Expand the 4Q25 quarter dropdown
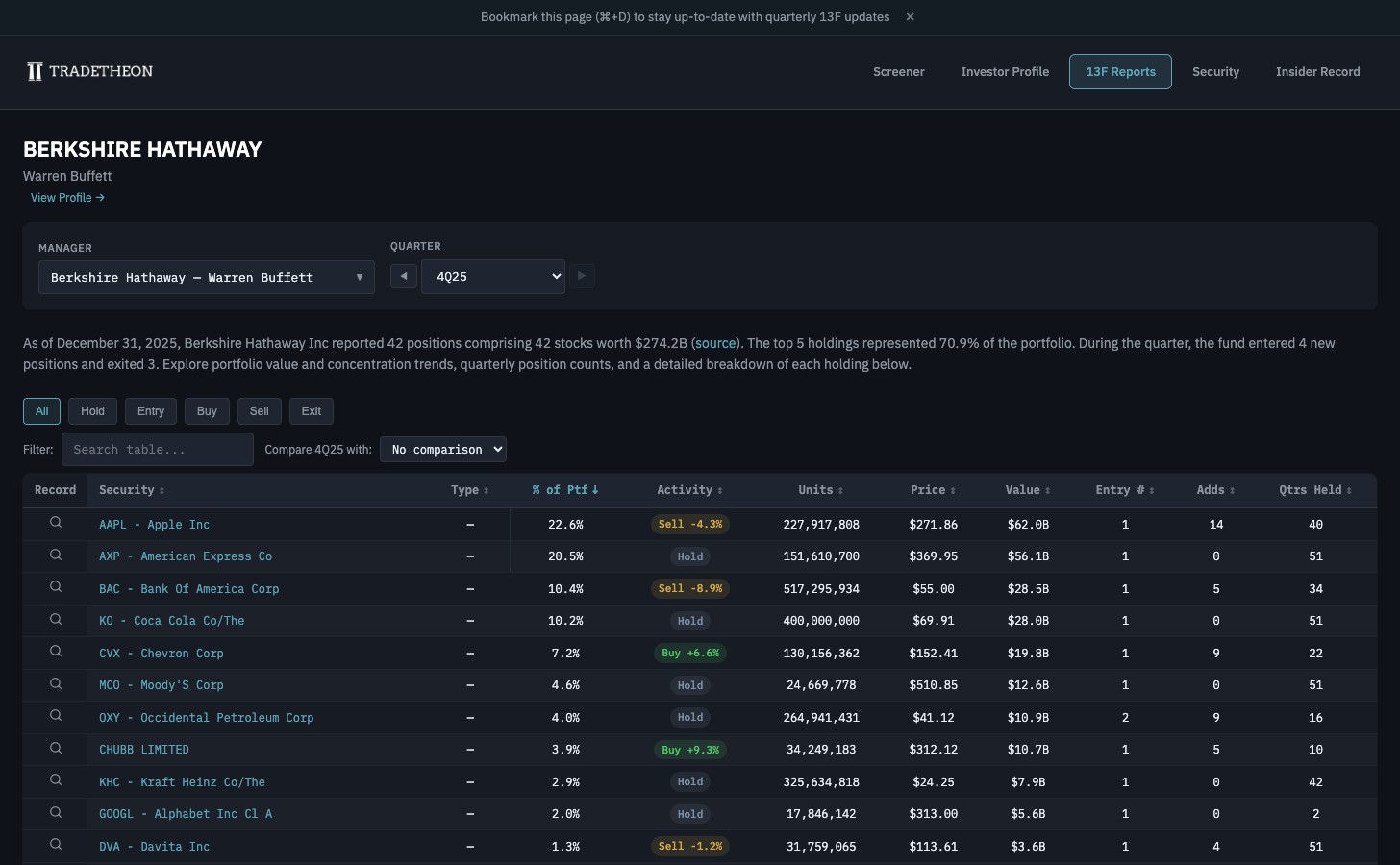 [x=493, y=277]
